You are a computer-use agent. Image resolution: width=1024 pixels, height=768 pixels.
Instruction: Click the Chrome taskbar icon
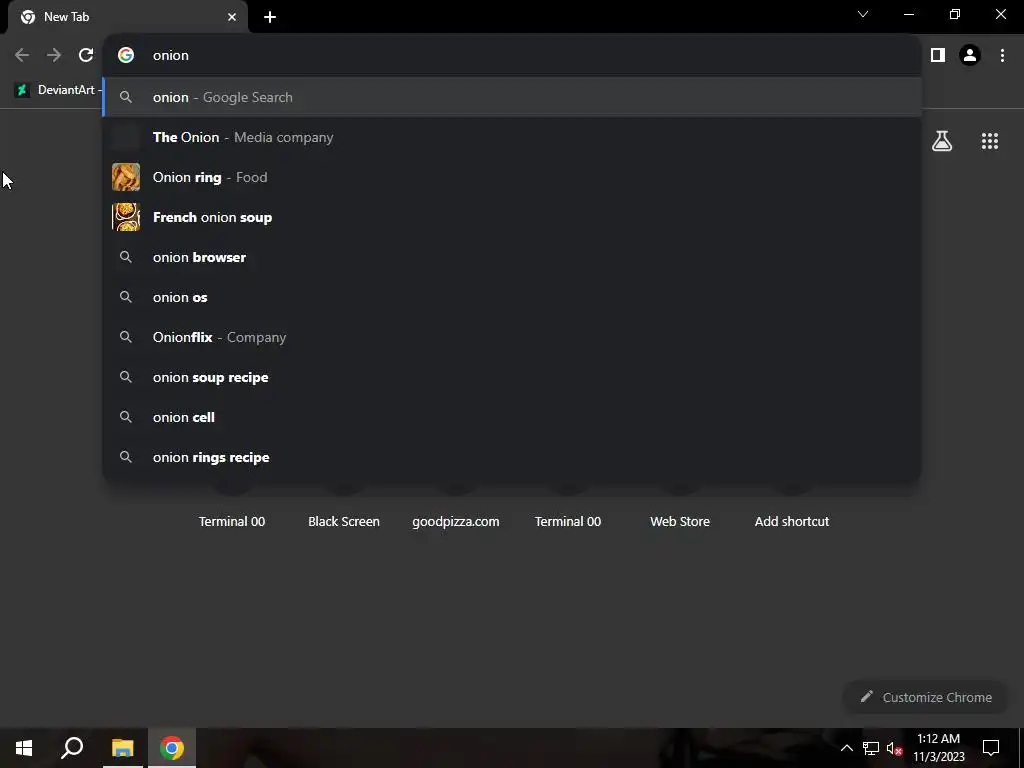pyautogui.click(x=172, y=748)
